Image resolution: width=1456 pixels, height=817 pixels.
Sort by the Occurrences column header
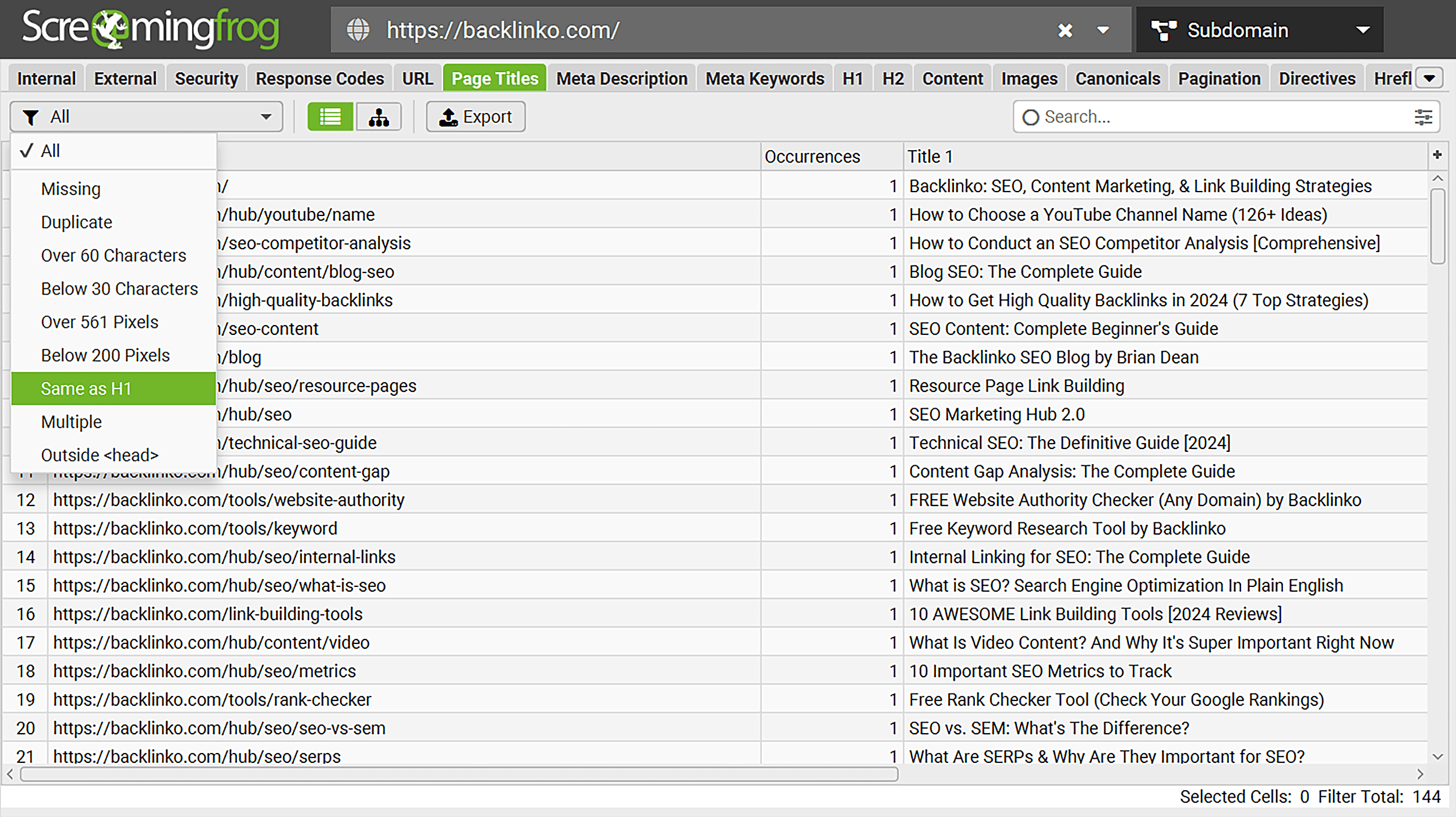point(812,156)
